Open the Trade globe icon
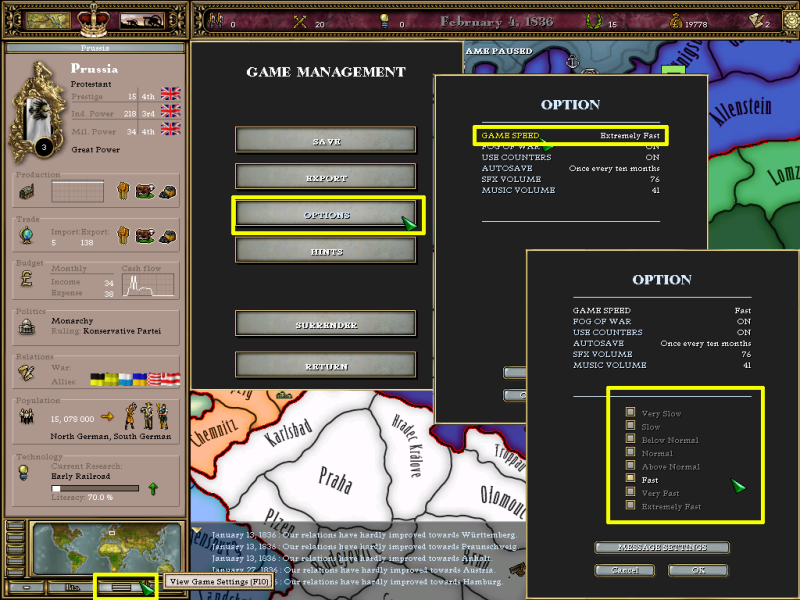The image size is (800, 600). (27, 235)
